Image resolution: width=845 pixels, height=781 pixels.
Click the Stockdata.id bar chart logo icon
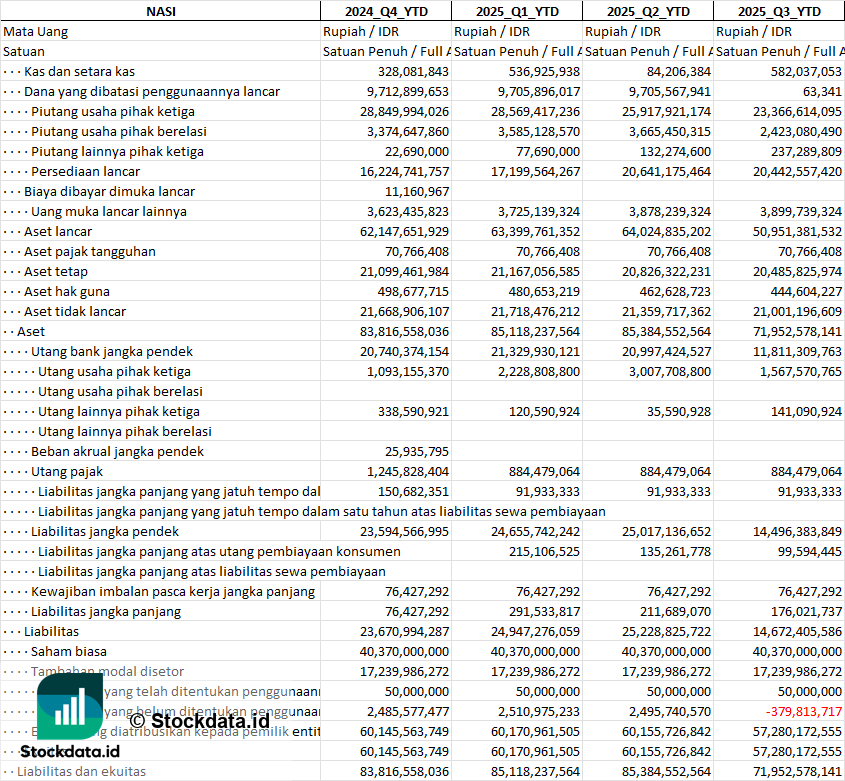pos(69,707)
